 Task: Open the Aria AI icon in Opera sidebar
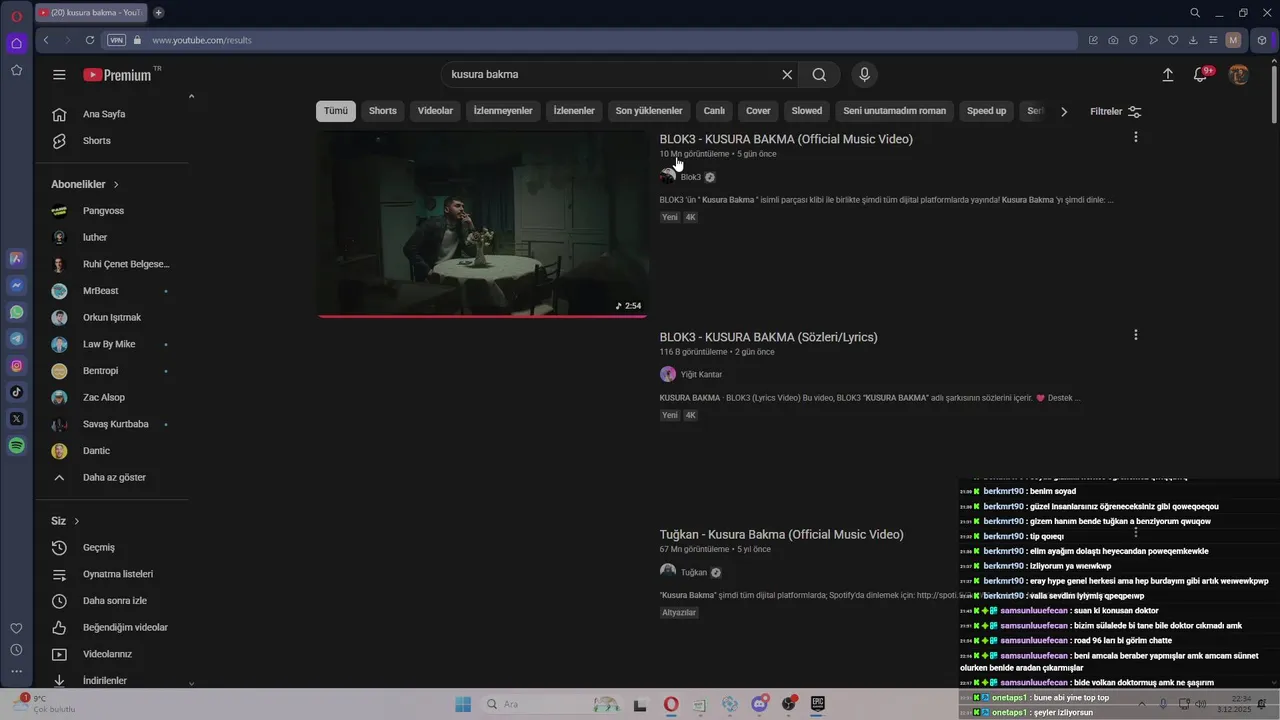click(17, 258)
